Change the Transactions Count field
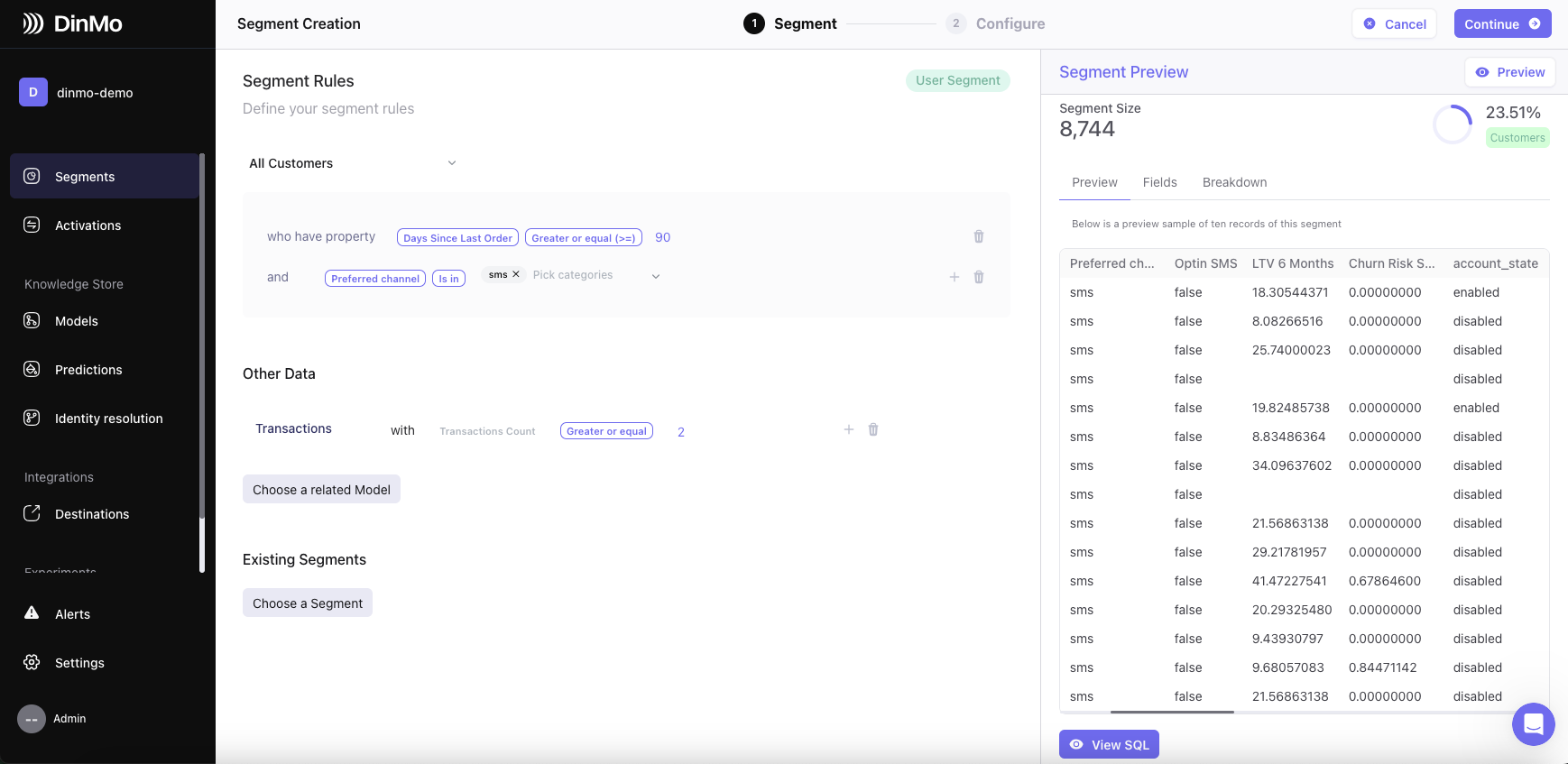Screen dimensions: 1568x764 [x=487, y=431]
